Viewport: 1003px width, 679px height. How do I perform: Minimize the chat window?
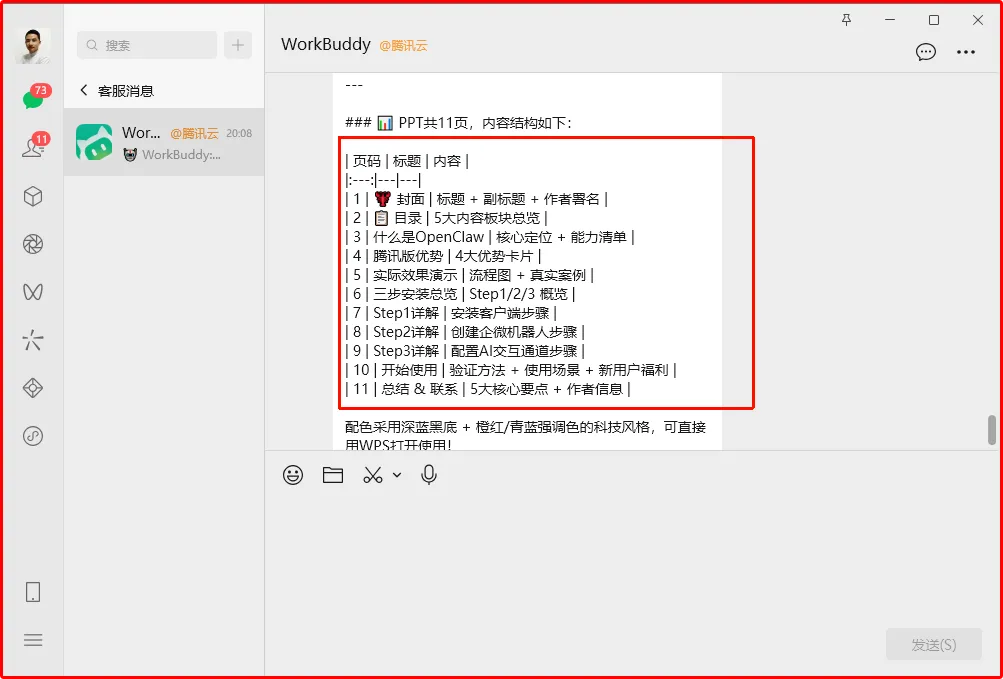click(x=890, y=20)
